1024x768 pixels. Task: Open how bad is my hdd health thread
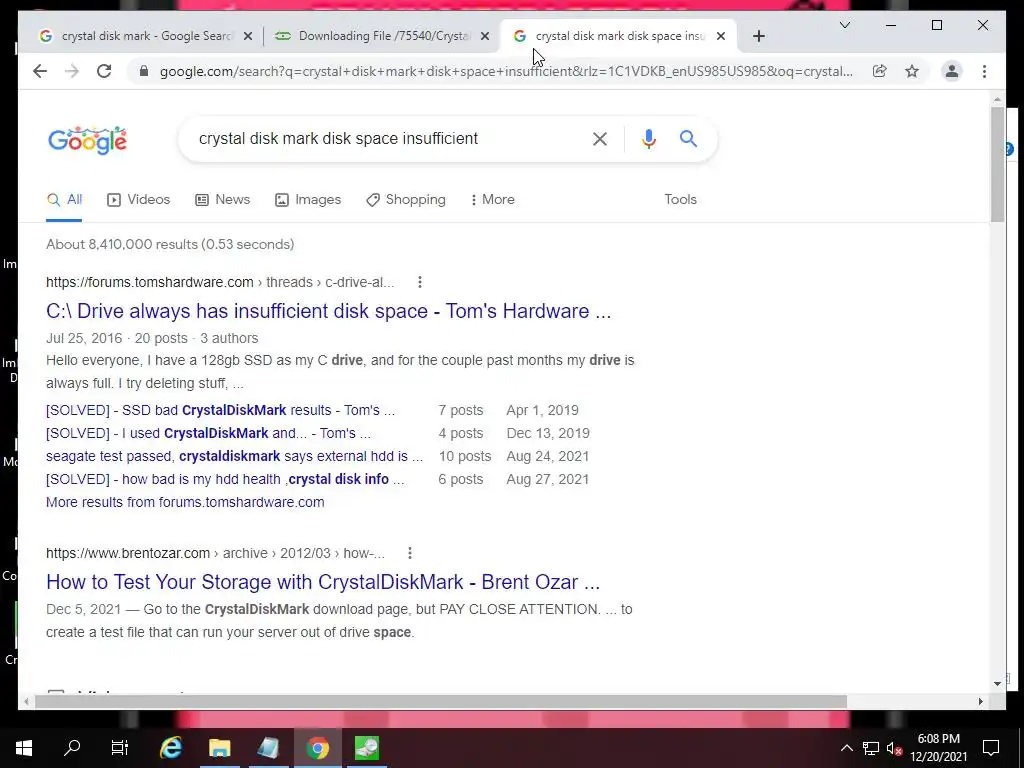pos(225,479)
